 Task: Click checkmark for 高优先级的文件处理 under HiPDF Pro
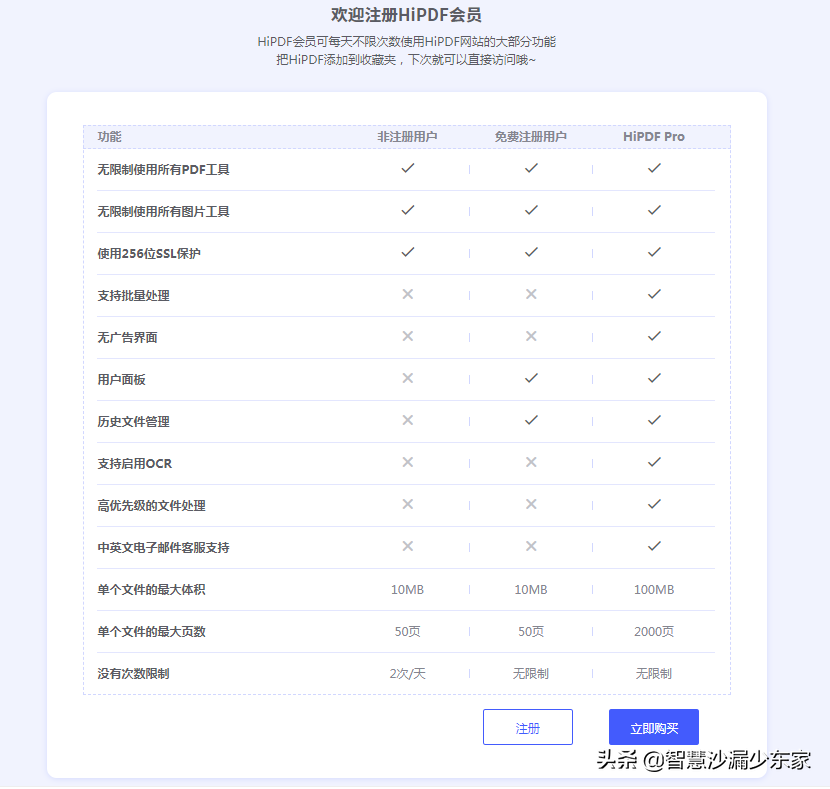654,504
